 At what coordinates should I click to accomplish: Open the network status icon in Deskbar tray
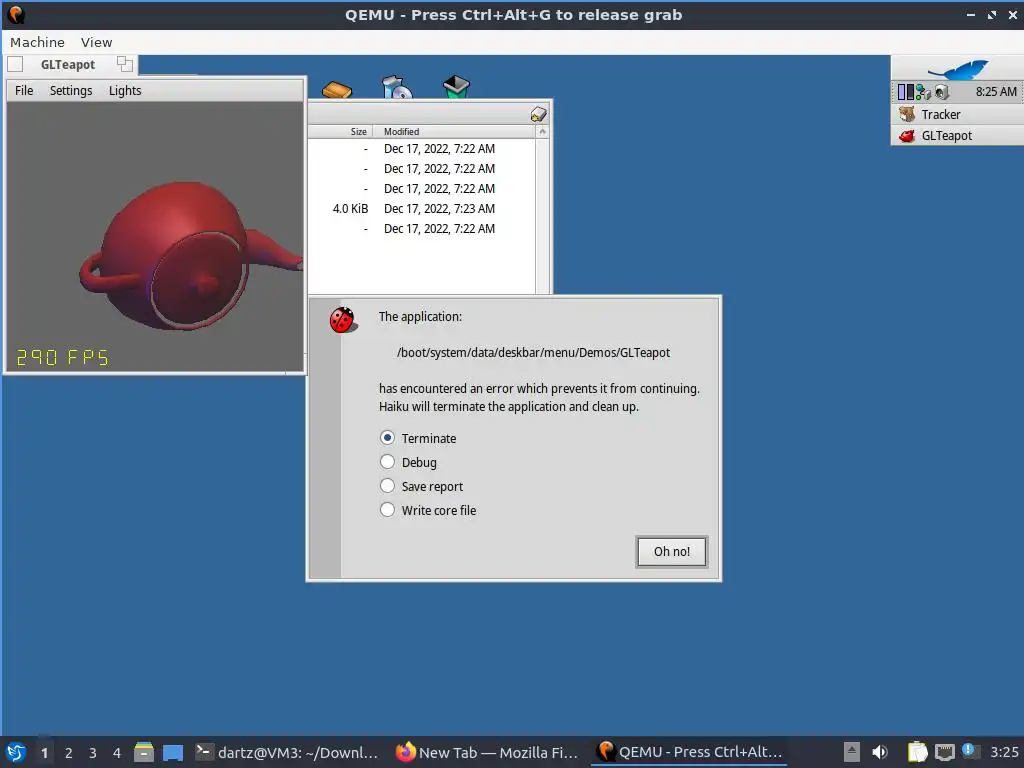pos(923,92)
